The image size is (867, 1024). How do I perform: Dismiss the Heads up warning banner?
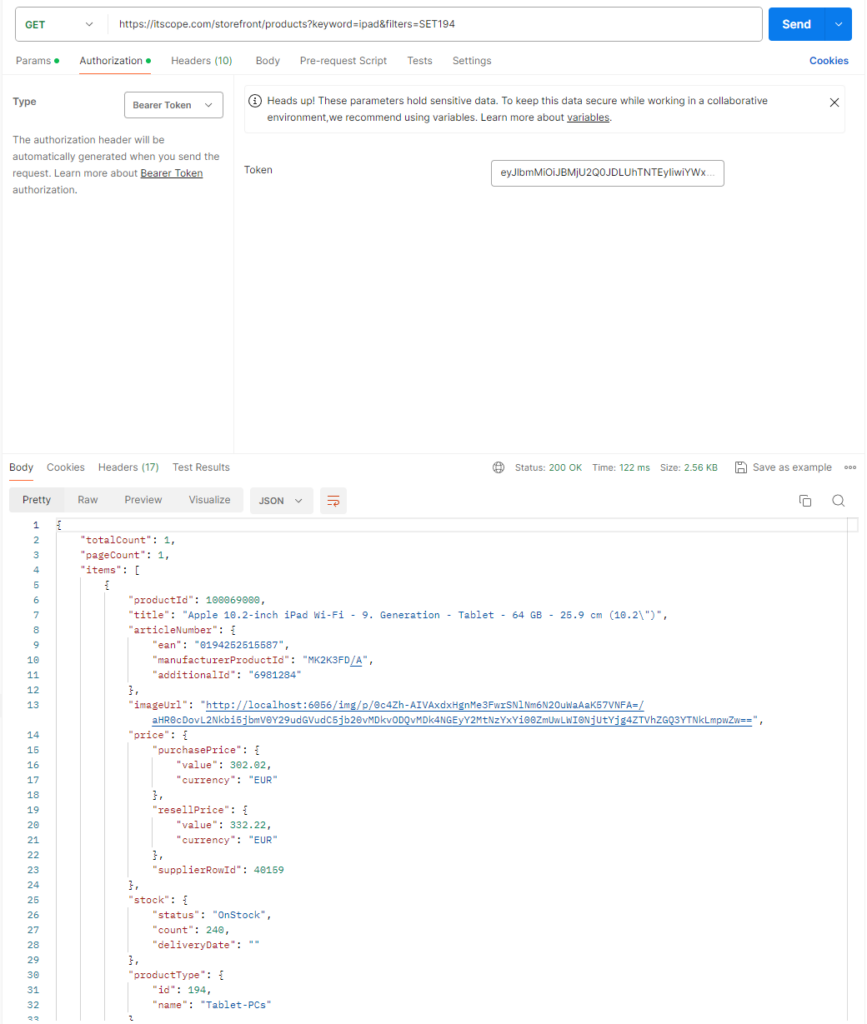834,102
